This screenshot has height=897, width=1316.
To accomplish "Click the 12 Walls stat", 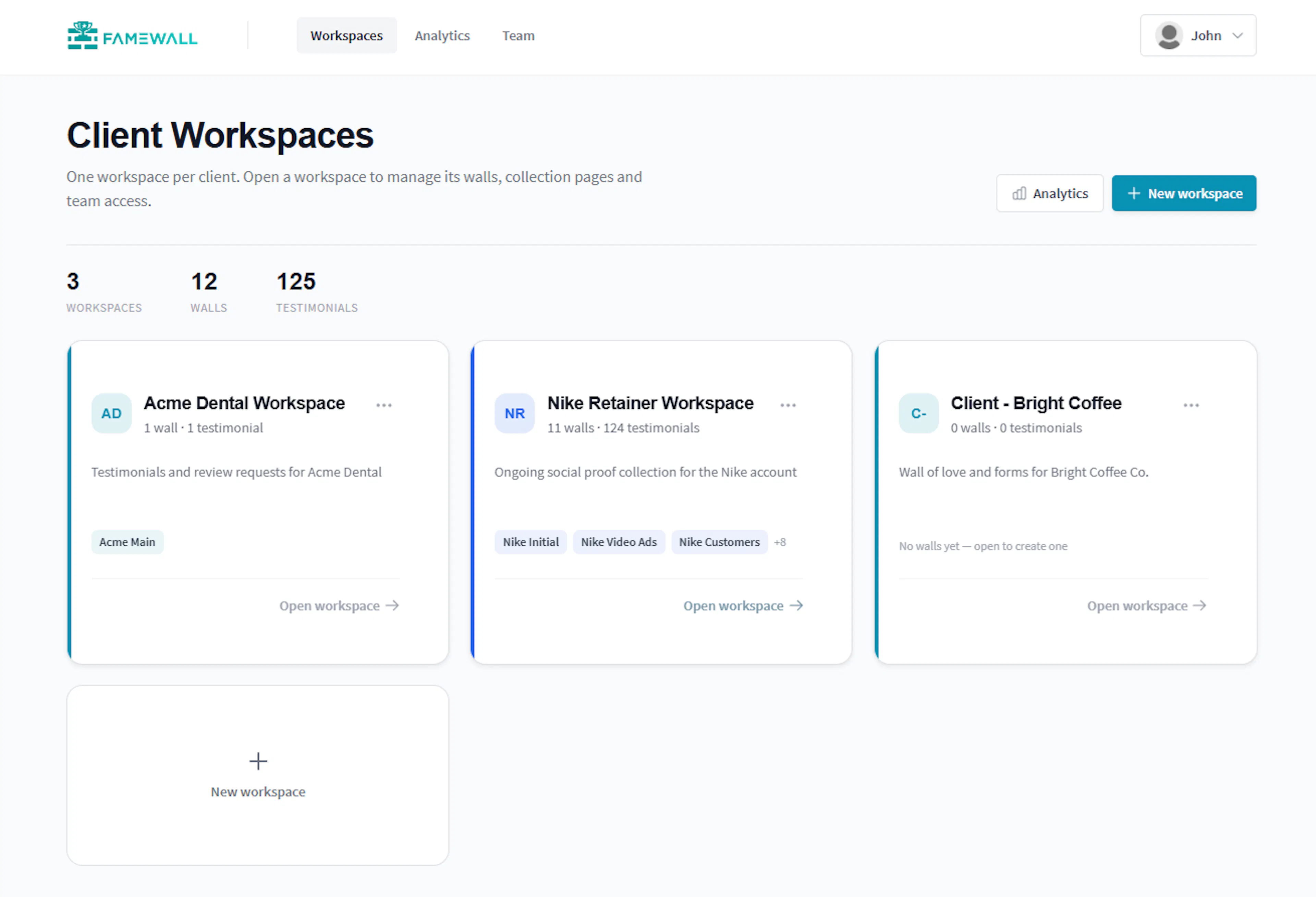I will [x=209, y=292].
